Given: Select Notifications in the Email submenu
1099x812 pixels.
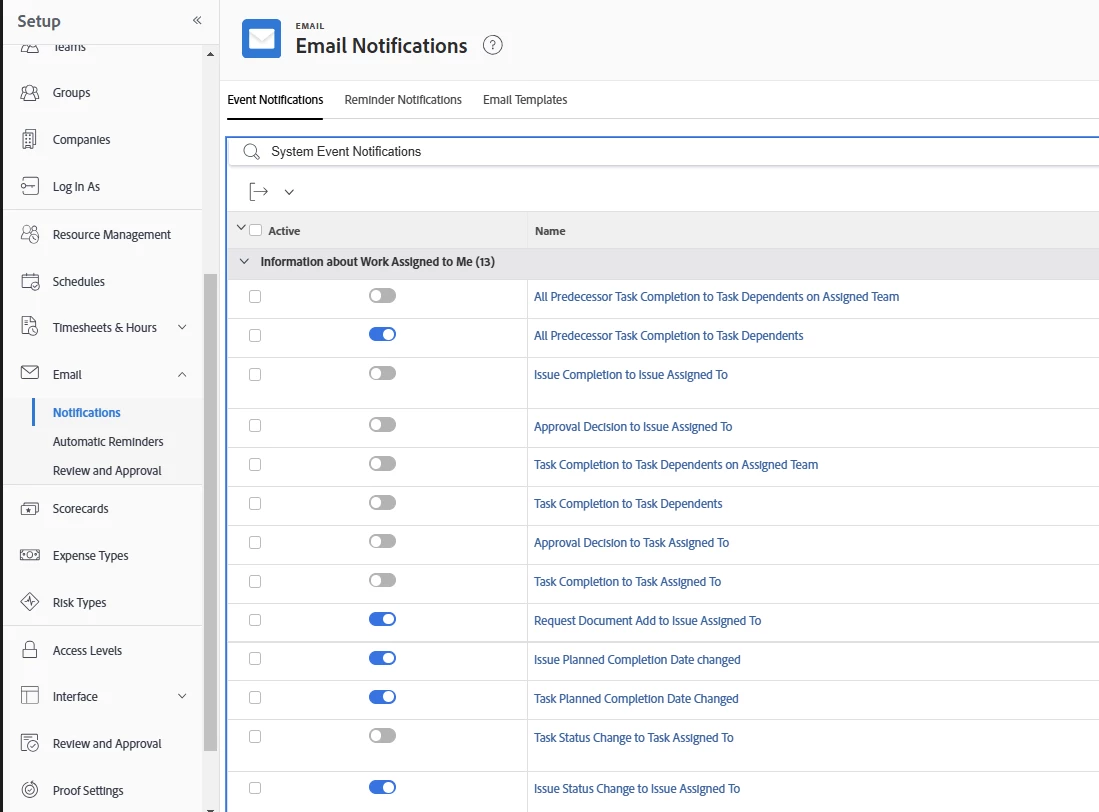Looking at the screenshot, I should pos(87,413).
